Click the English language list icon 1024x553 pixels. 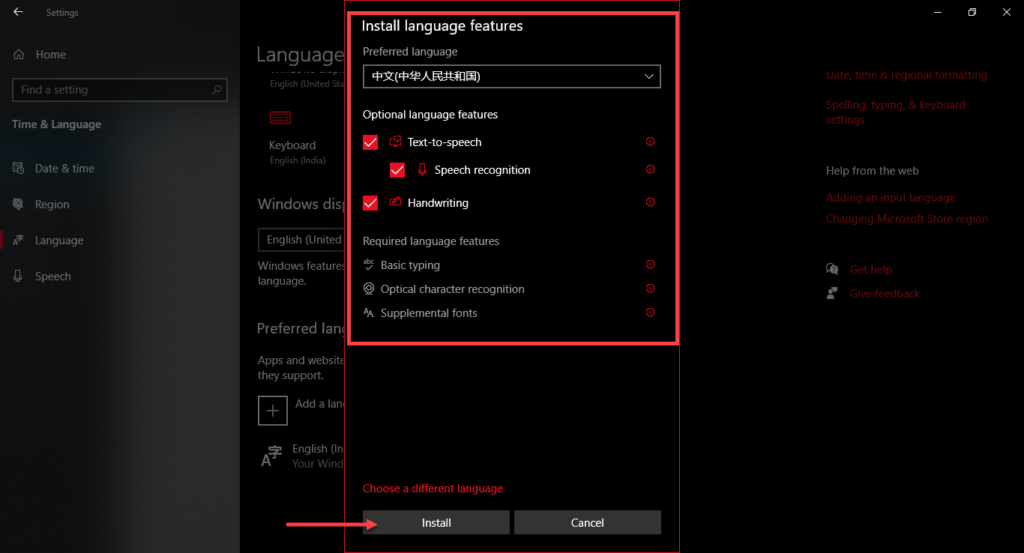272,456
